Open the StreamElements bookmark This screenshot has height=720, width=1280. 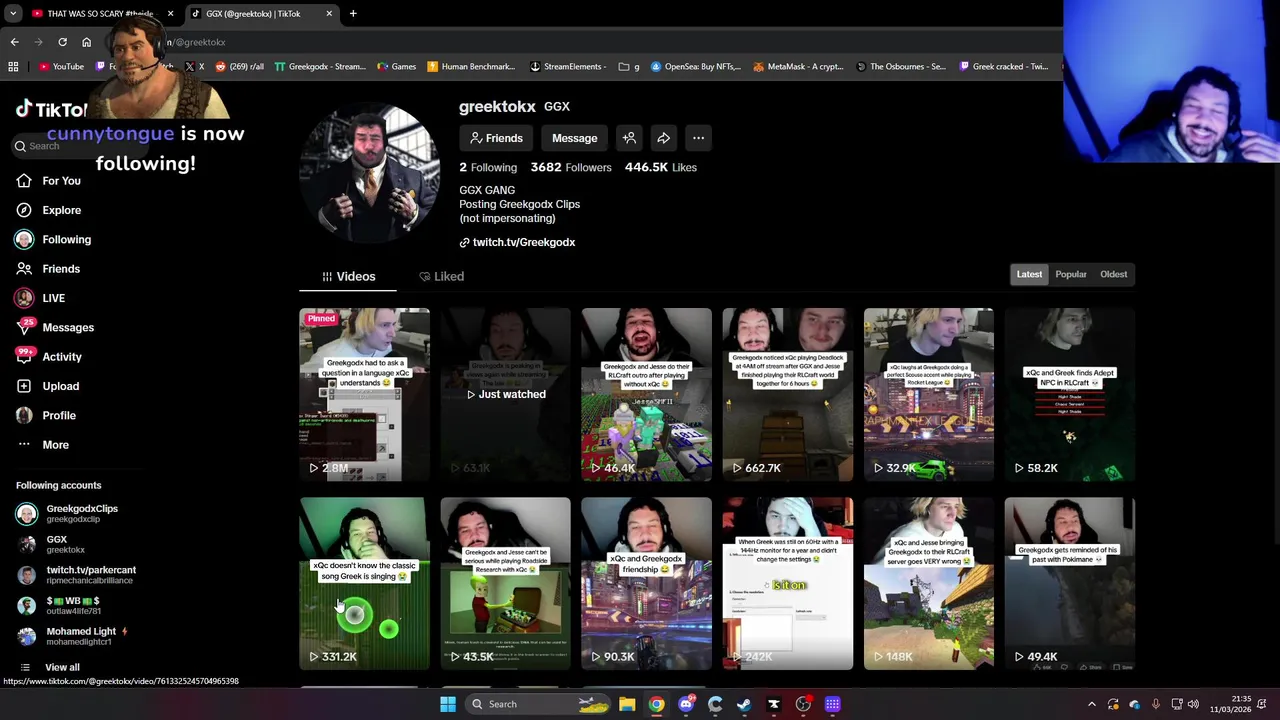tap(567, 66)
